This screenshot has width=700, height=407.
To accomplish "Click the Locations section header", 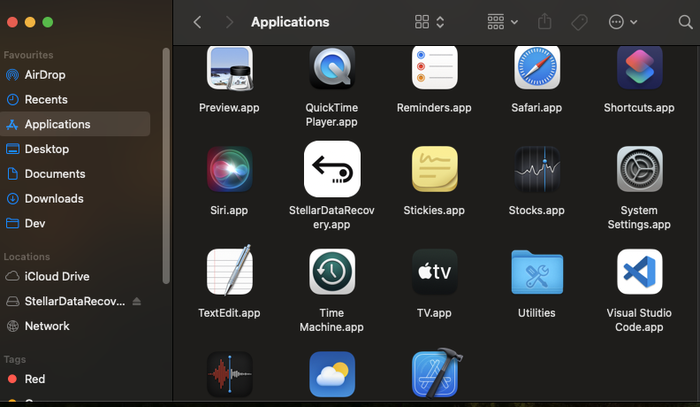I will [27, 257].
